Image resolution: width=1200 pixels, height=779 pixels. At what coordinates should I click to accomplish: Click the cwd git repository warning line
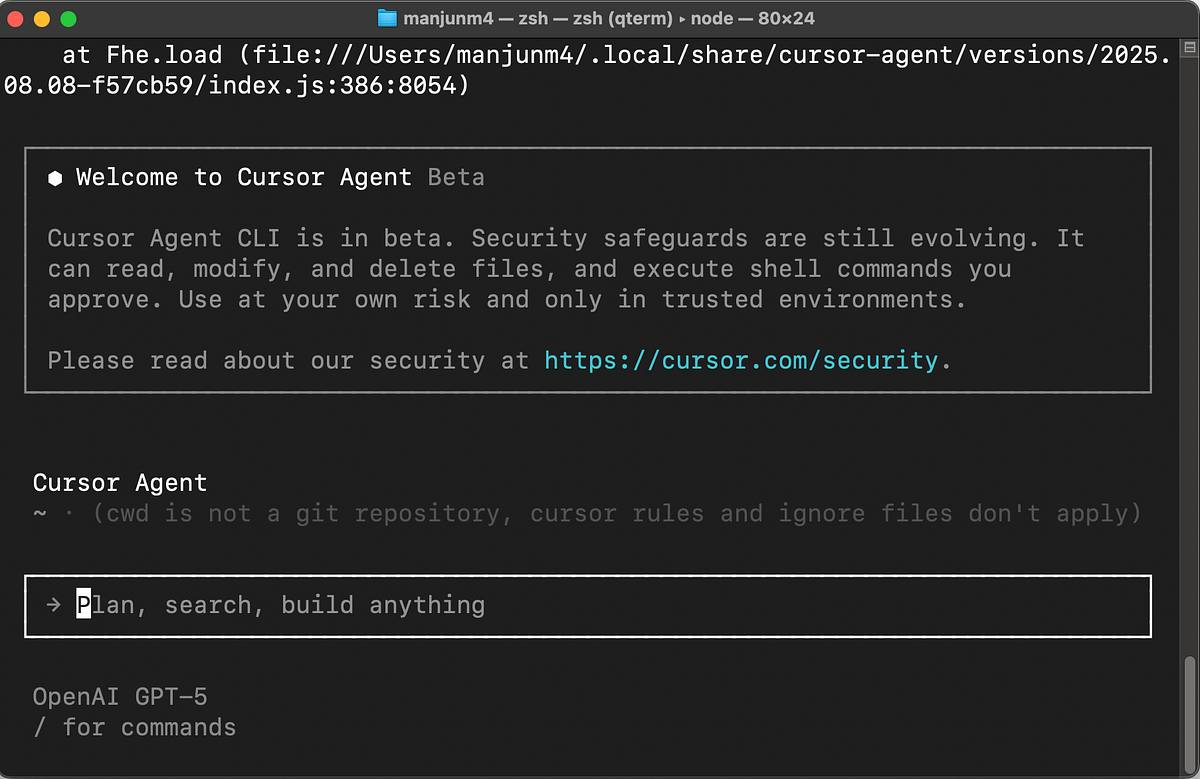(588, 513)
